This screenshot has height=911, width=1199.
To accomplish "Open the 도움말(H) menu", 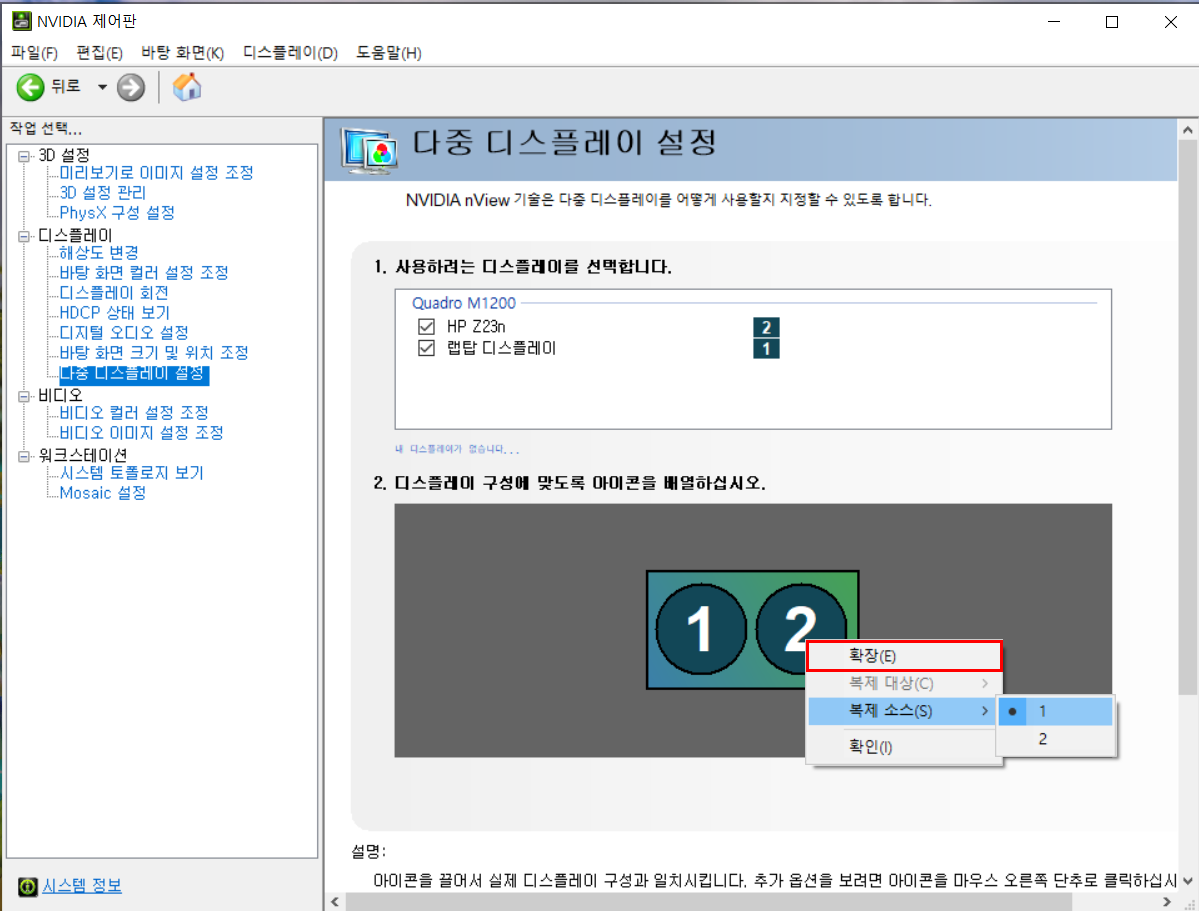I will (x=389, y=53).
